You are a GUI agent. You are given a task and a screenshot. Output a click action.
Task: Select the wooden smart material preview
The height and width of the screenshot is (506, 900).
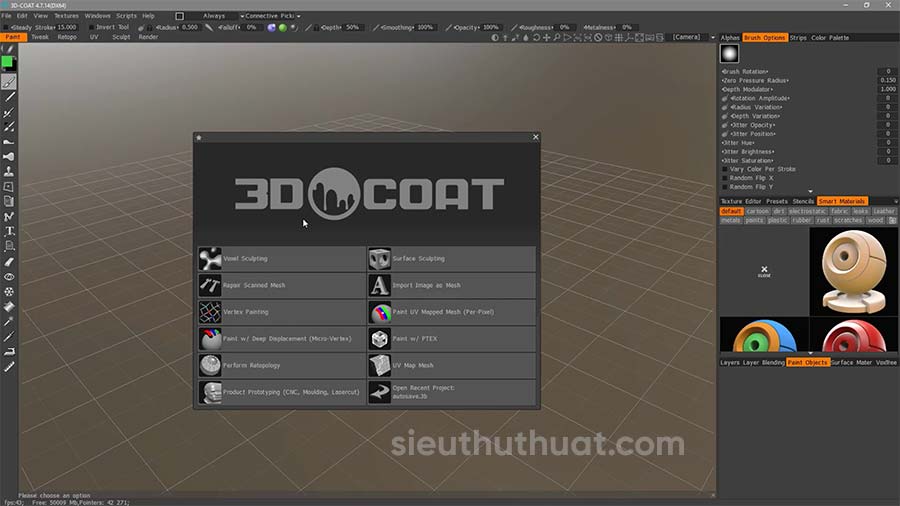(x=854, y=271)
